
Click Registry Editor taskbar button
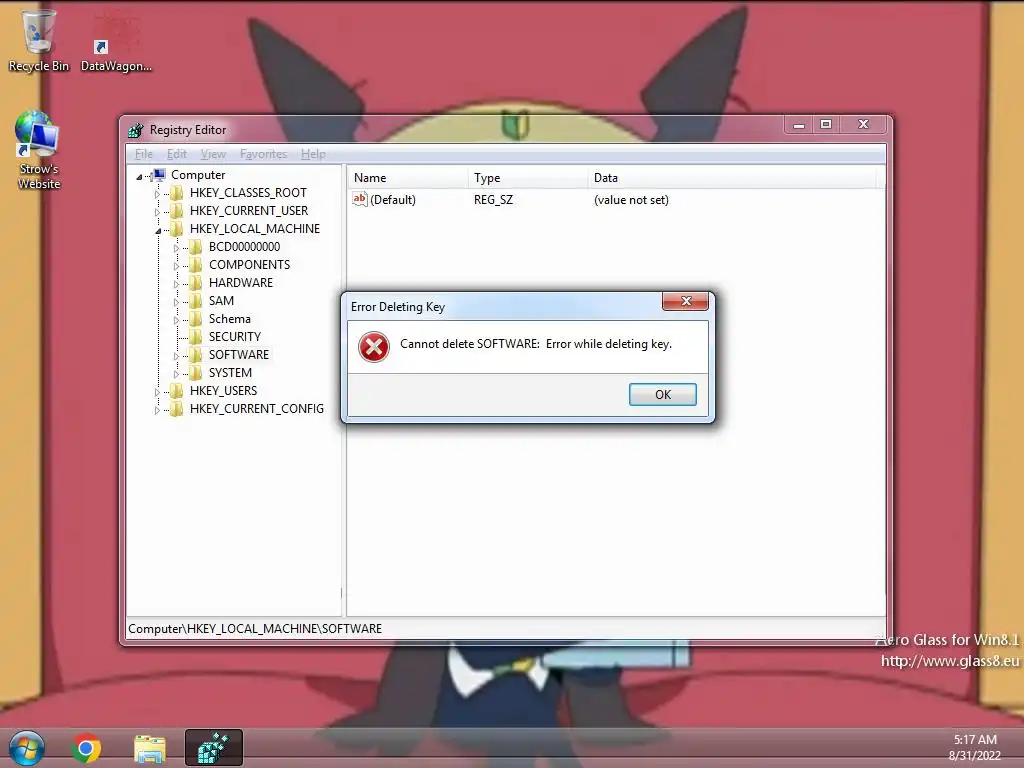[x=214, y=748]
